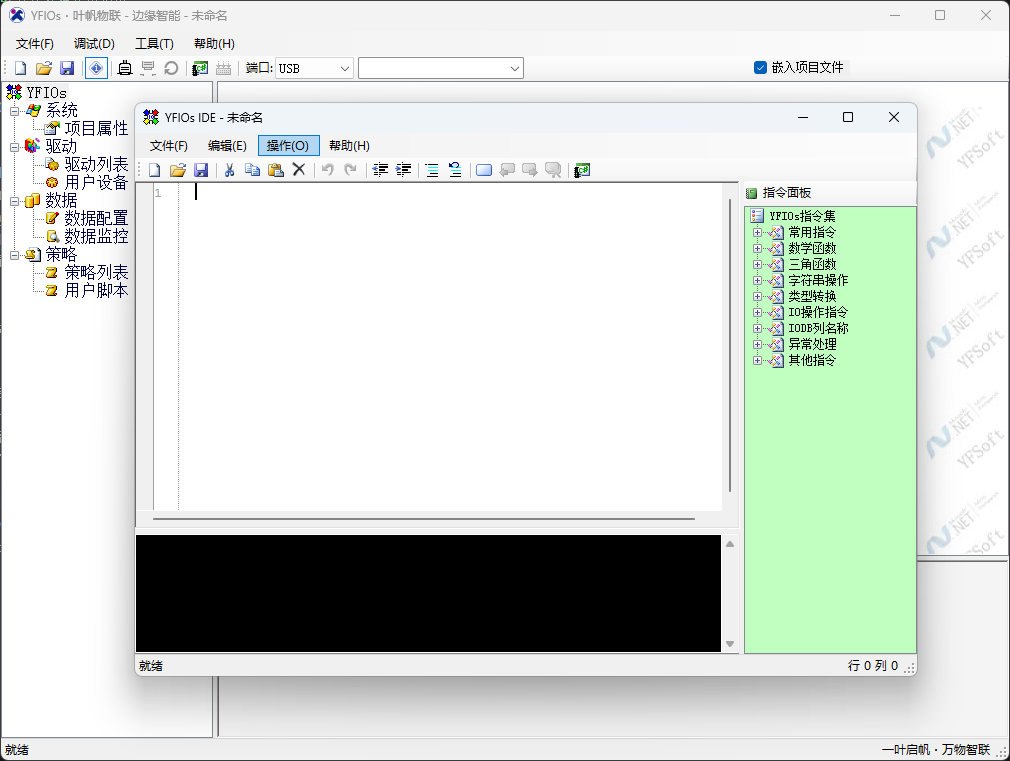The height and width of the screenshot is (761, 1010).
Task: Collapse the 系统 tree node in main window
Action: click(14, 111)
